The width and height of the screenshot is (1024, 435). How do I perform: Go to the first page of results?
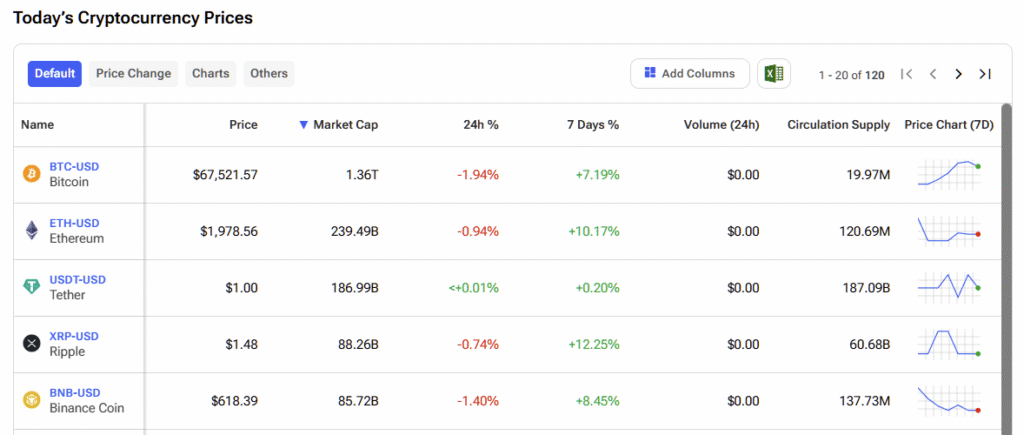click(906, 74)
